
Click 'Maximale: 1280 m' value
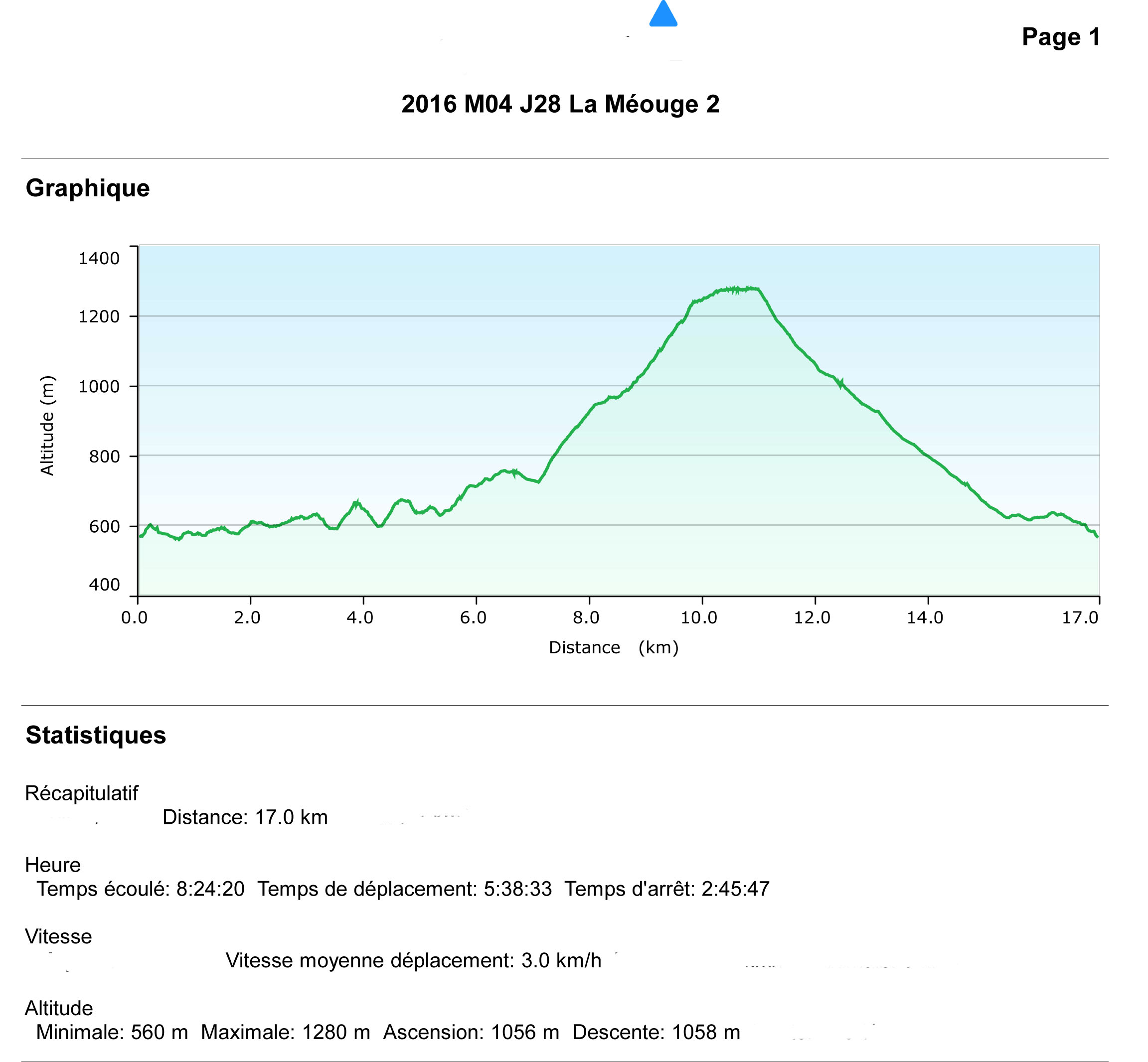(x=286, y=1033)
